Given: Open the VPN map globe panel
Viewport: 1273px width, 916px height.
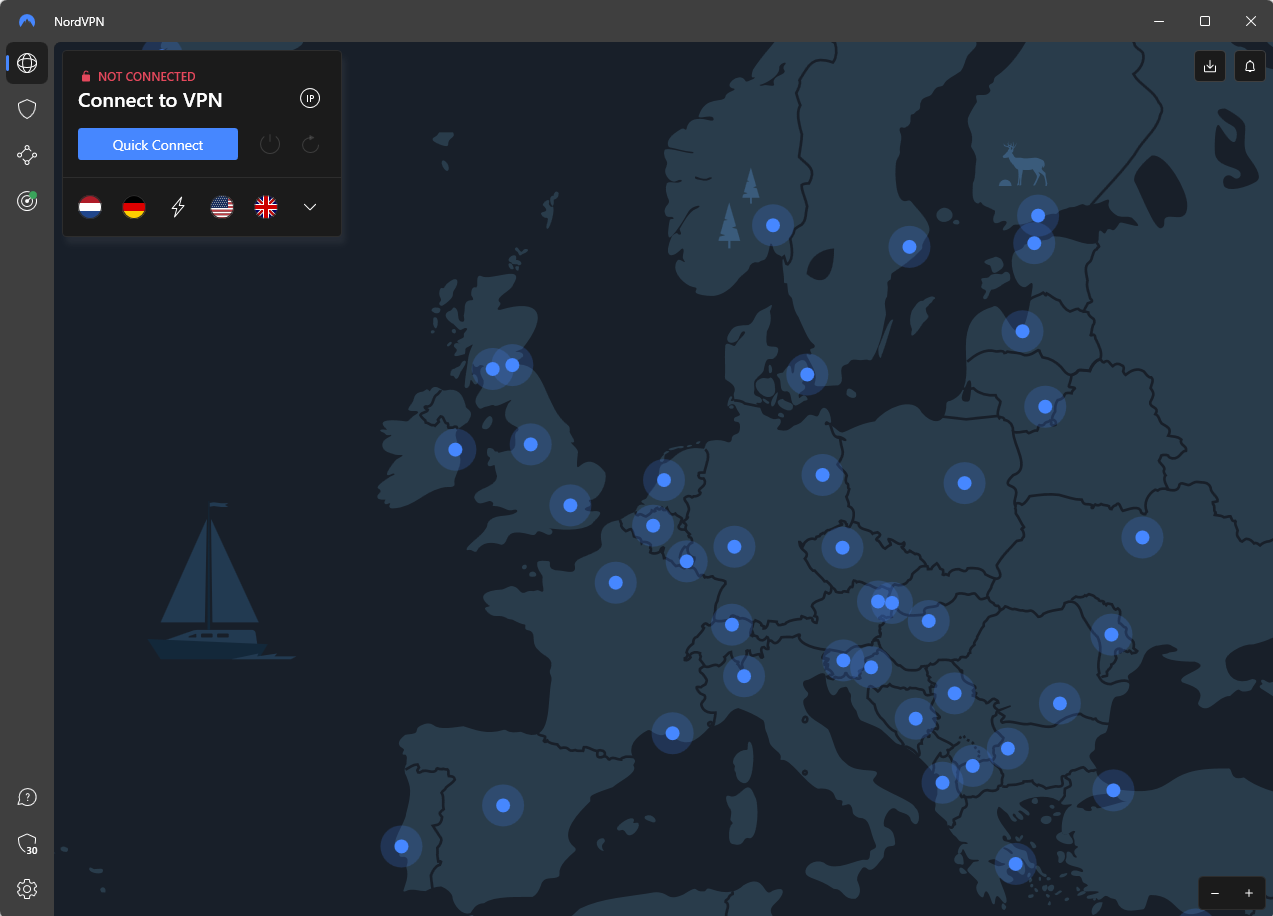Looking at the screenshot, I should [x=26, y=63].
